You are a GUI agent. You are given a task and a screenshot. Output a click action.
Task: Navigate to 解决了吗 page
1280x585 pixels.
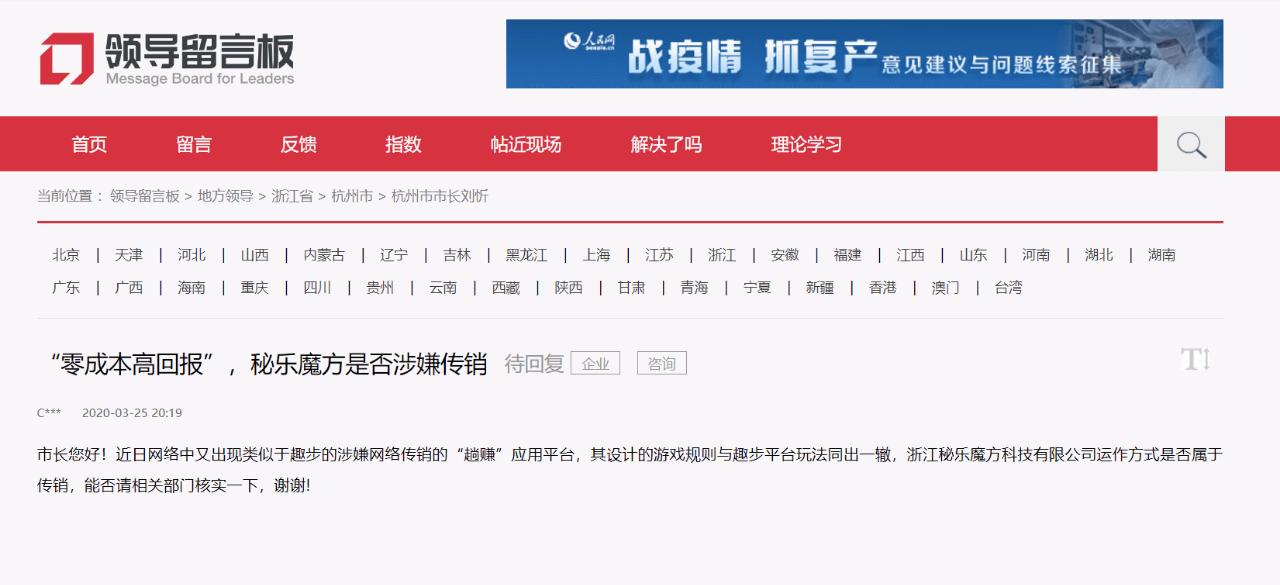[666, 145]
